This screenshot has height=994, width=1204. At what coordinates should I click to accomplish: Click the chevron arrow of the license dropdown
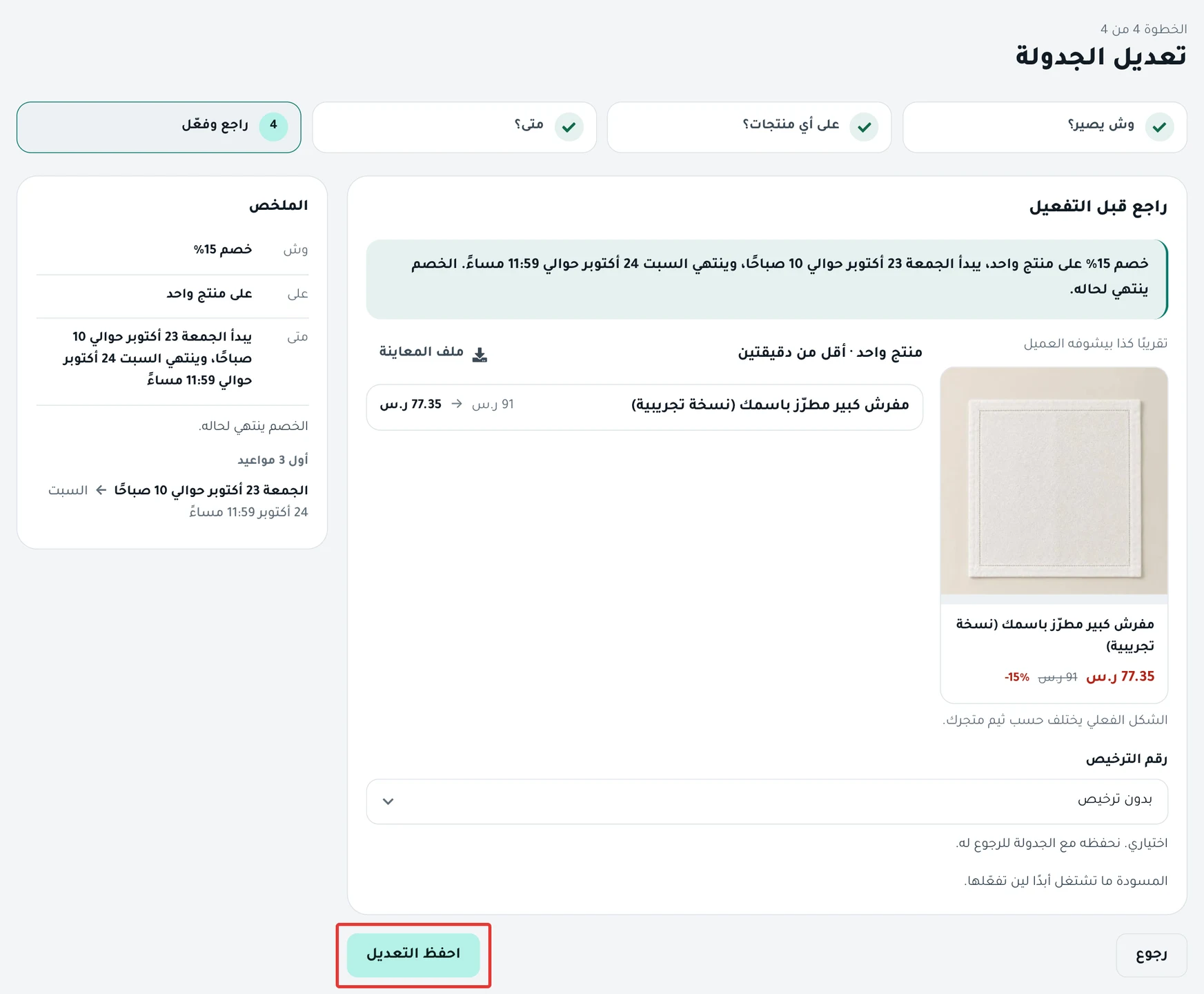(388, 801)
